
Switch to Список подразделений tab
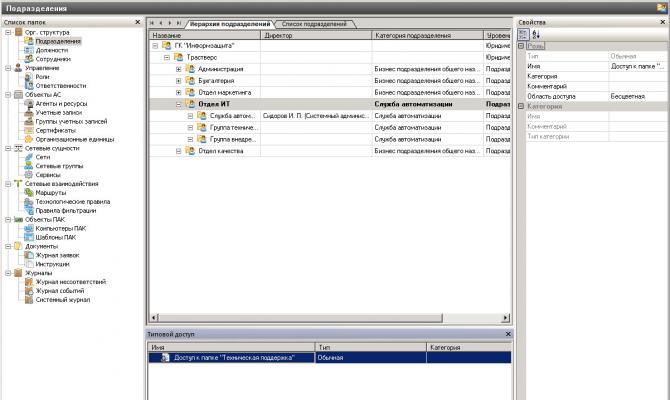point(314,24)
